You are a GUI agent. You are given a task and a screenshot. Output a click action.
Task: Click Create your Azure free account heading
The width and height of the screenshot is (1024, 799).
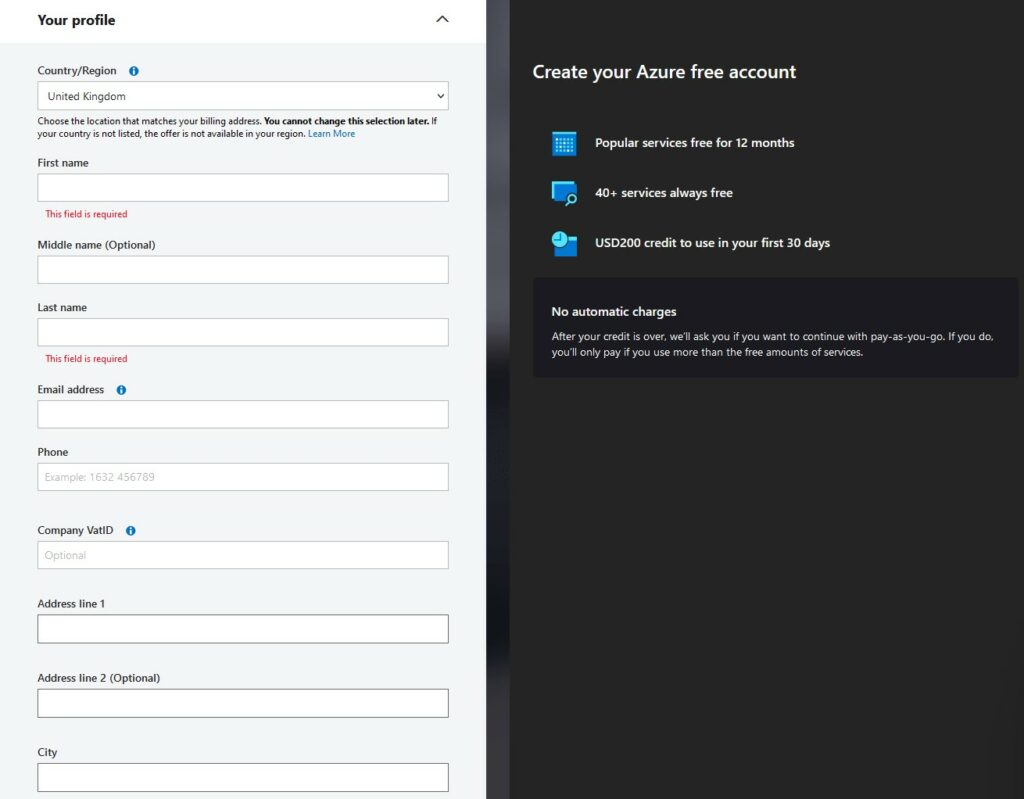tap(664, 72)
